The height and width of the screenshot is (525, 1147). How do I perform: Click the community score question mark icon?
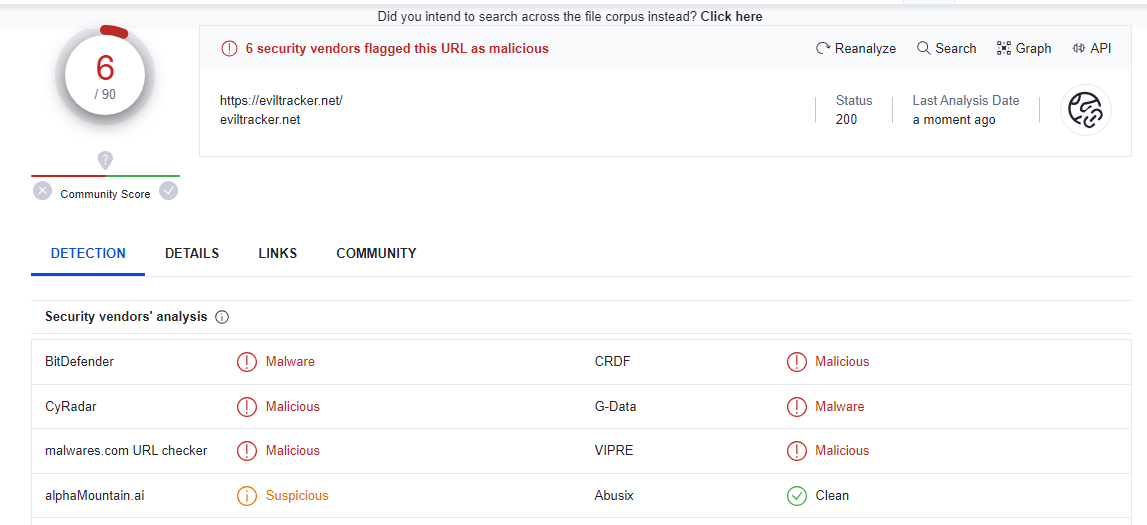click(105, 160)
